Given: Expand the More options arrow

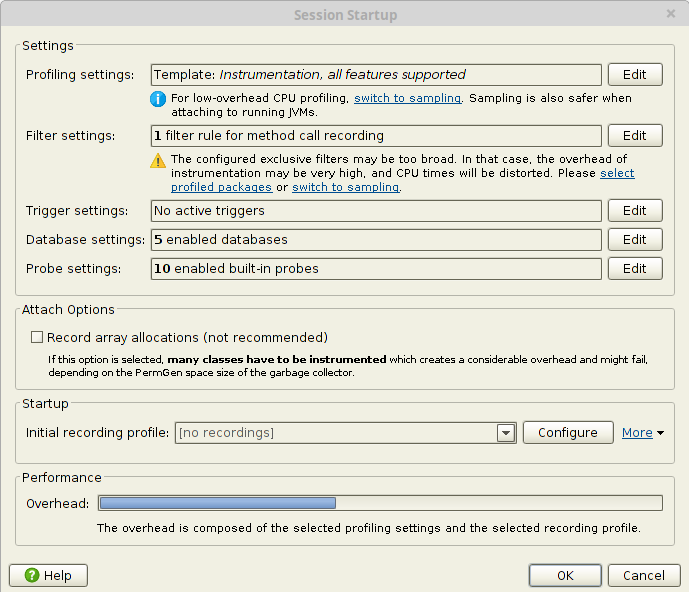Looking at the screenshot, I should point(660,433).
